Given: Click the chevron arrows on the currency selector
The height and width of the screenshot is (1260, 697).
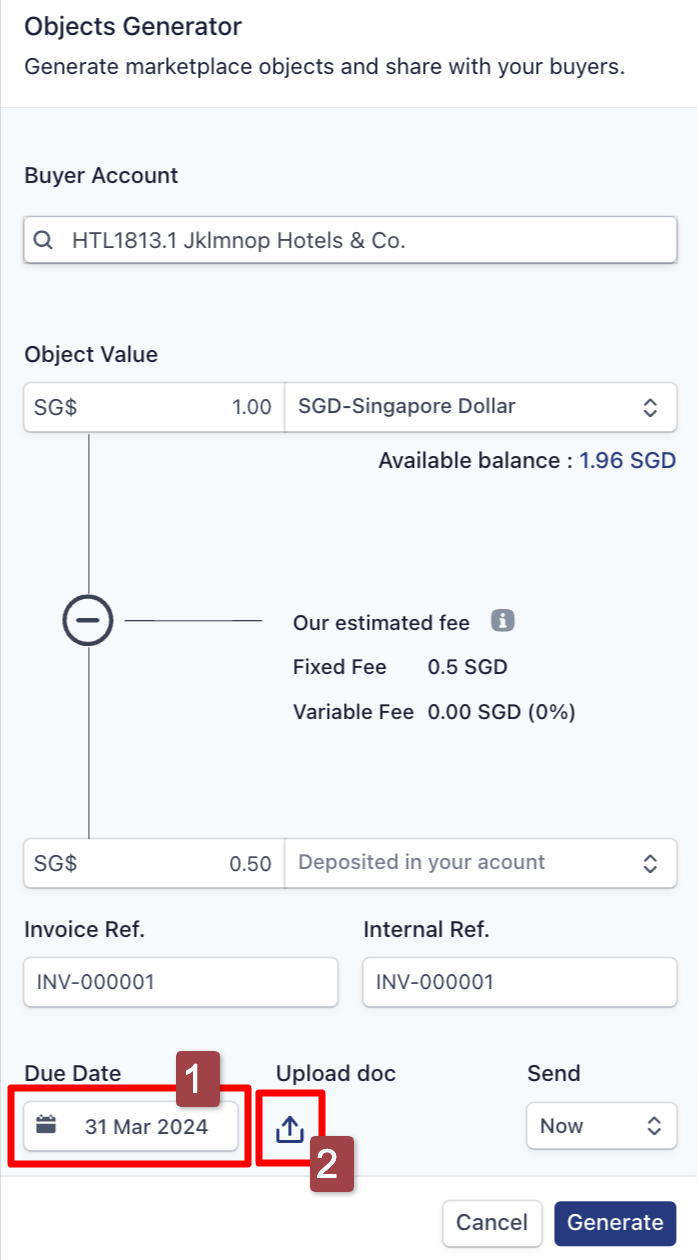Looking at the screenshot, I should 650,407.
